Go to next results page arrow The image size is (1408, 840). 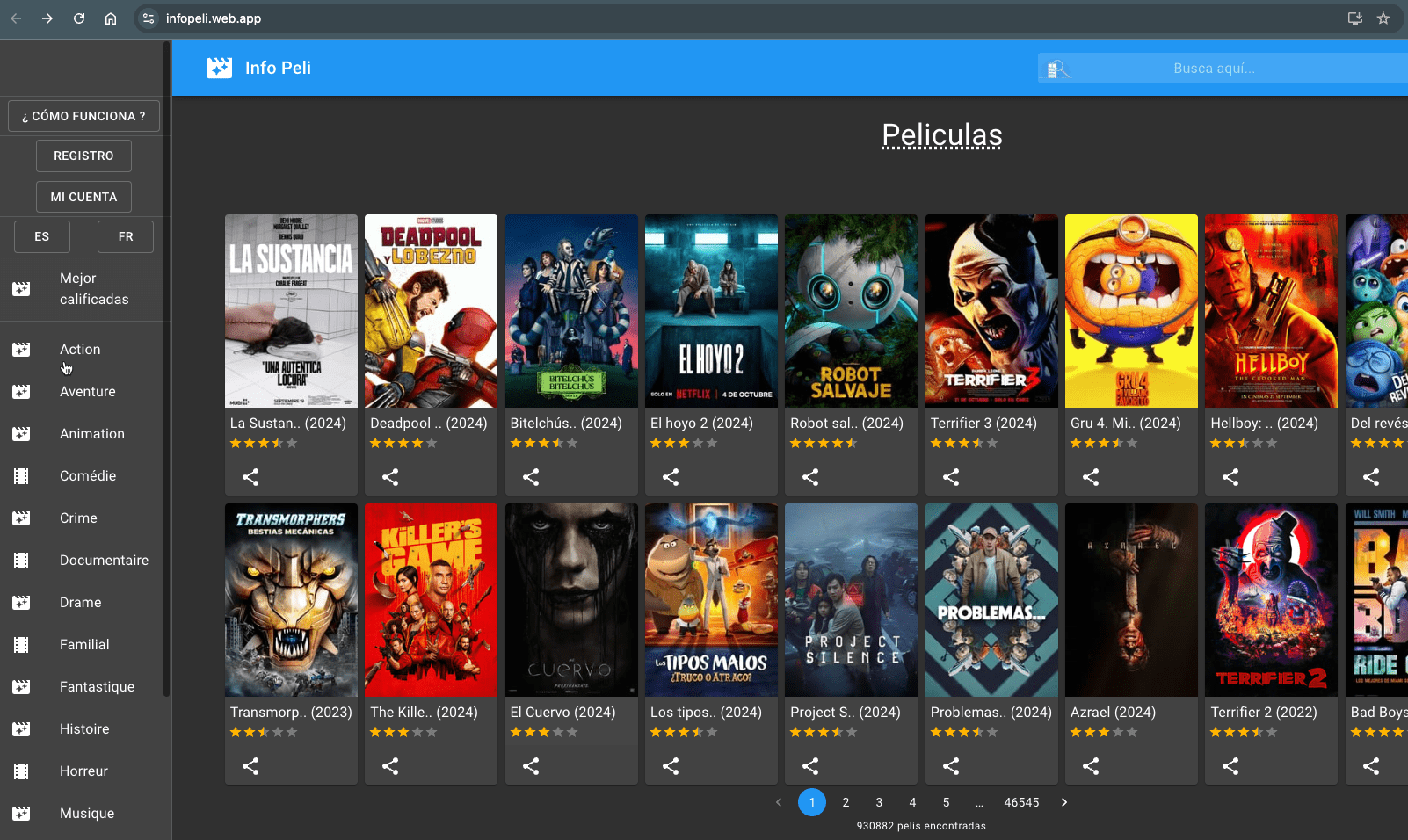(x=1064, y=802)
